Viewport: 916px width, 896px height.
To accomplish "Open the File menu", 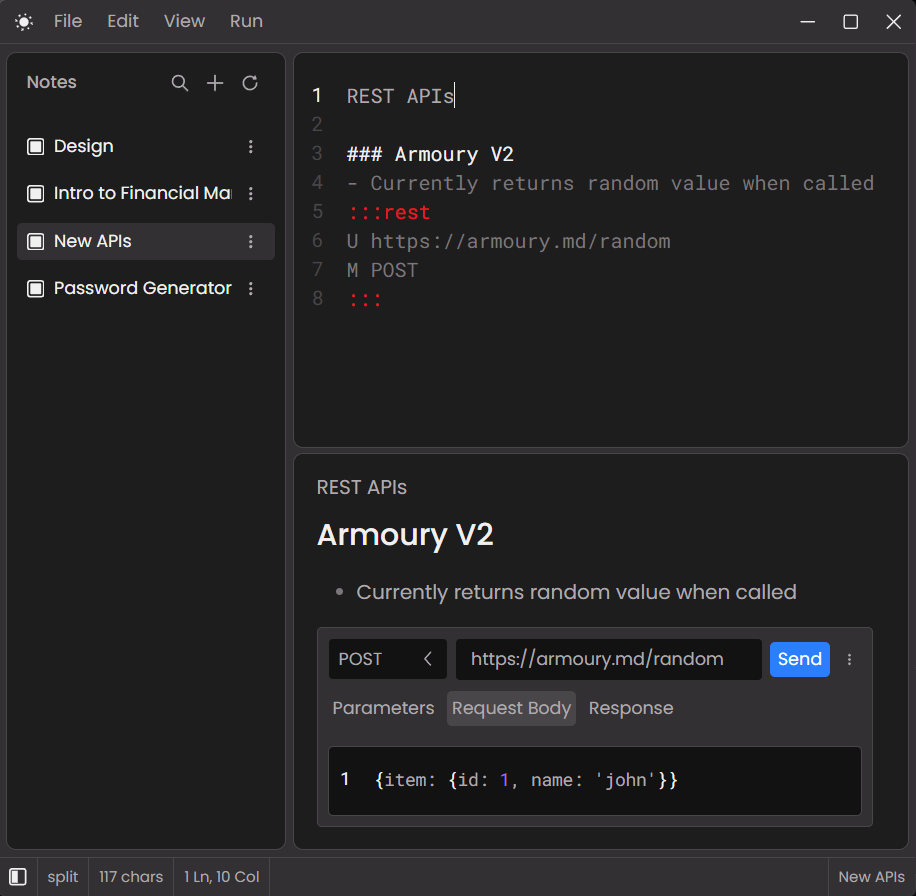I will coord(68,21).
